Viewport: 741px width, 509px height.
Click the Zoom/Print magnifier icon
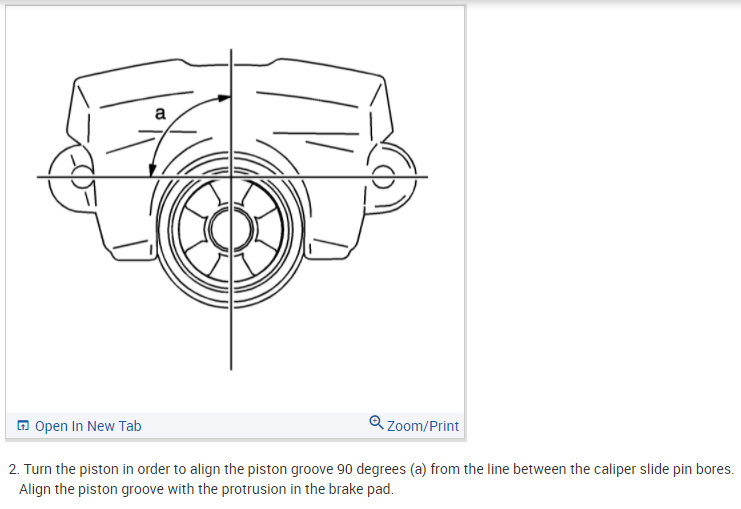pos(376,422)
